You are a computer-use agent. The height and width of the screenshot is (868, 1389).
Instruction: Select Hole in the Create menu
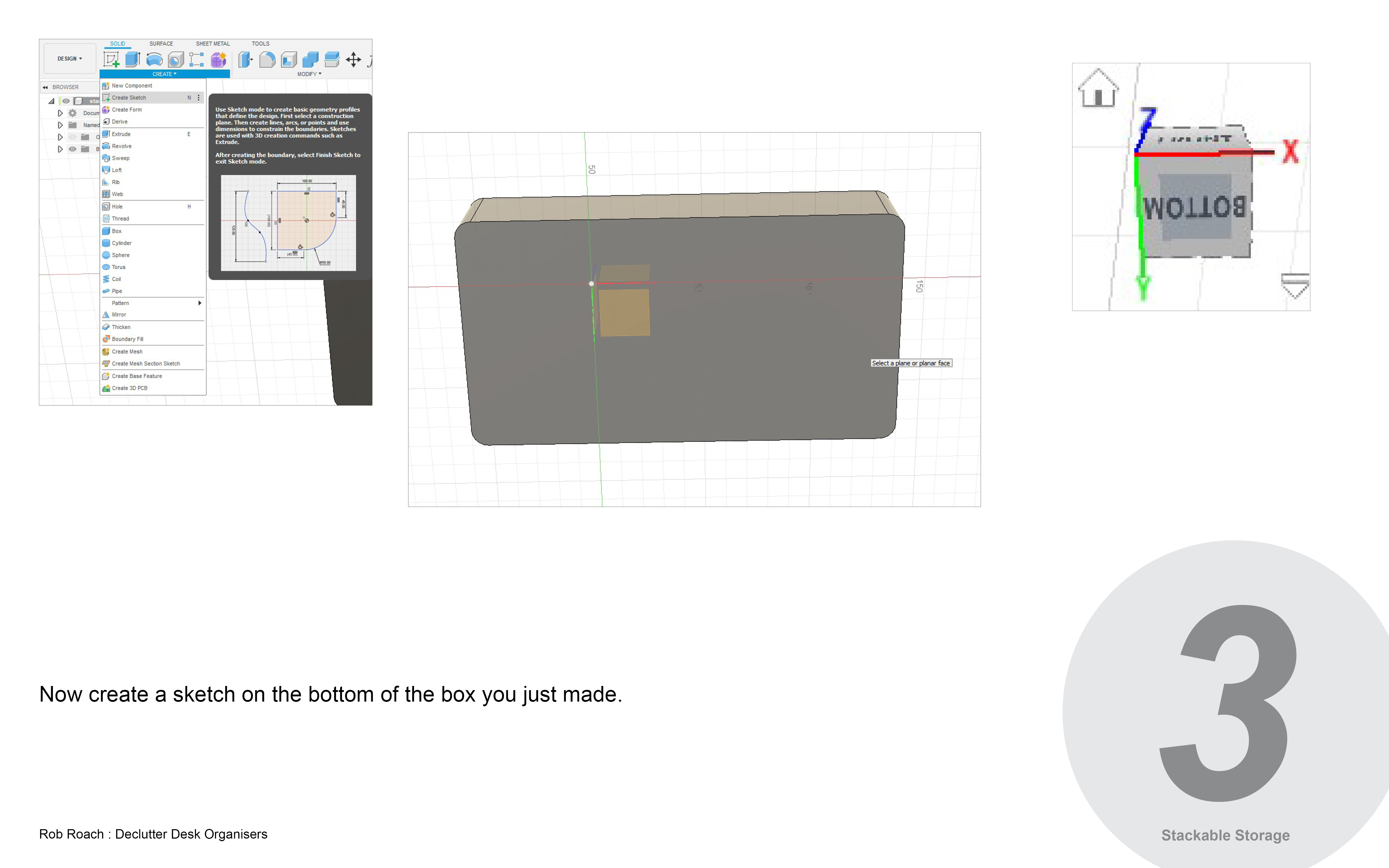click(153, 207)
